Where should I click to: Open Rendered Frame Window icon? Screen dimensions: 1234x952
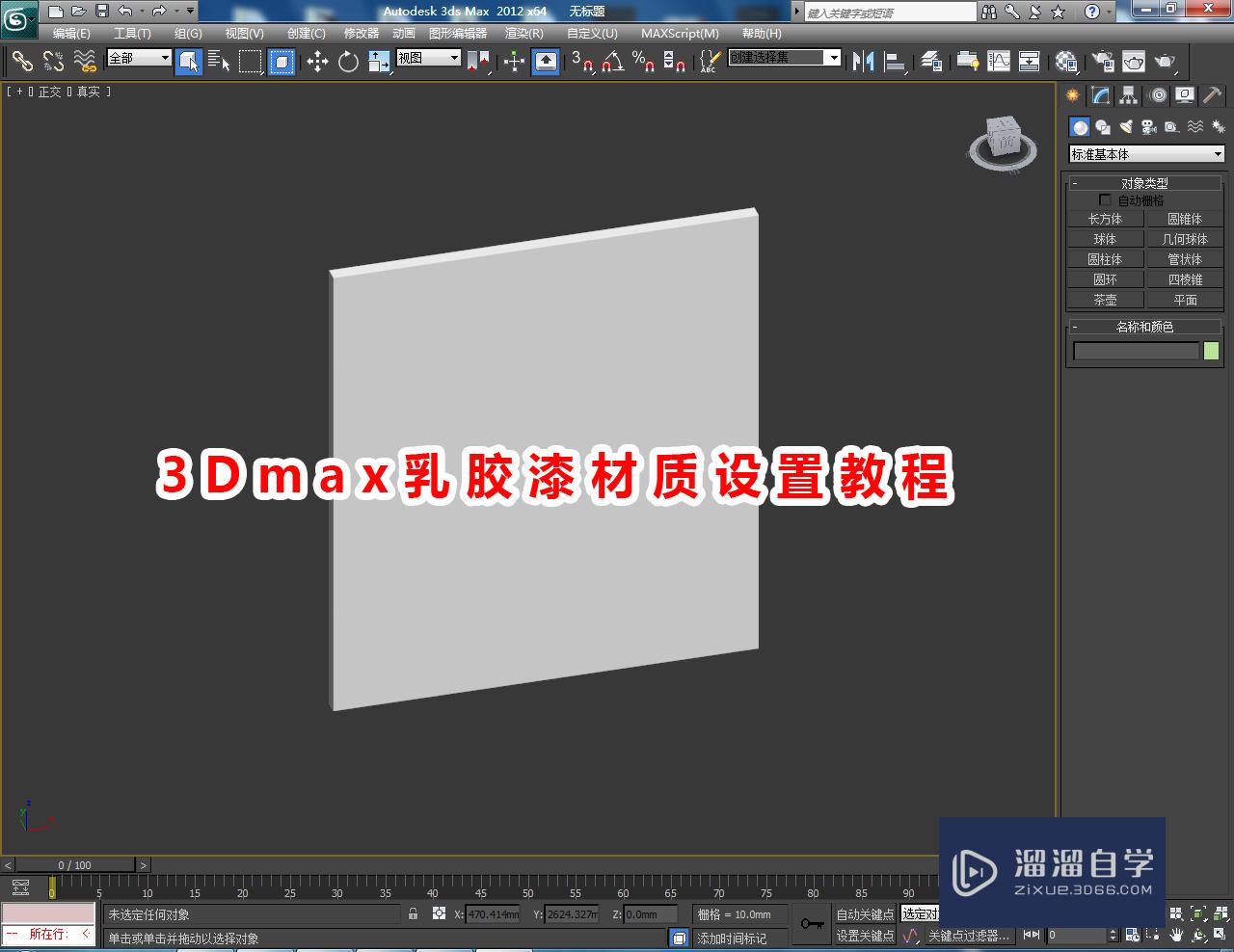1134,62
